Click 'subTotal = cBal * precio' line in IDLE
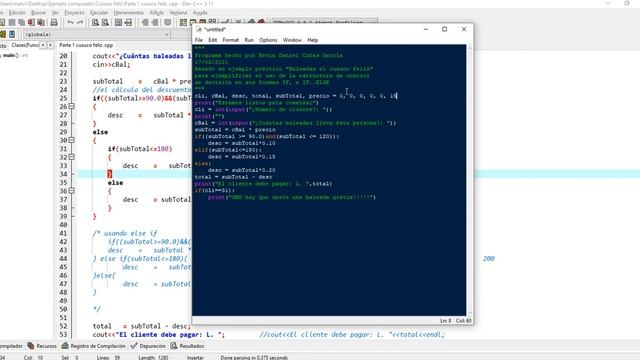 235,129
